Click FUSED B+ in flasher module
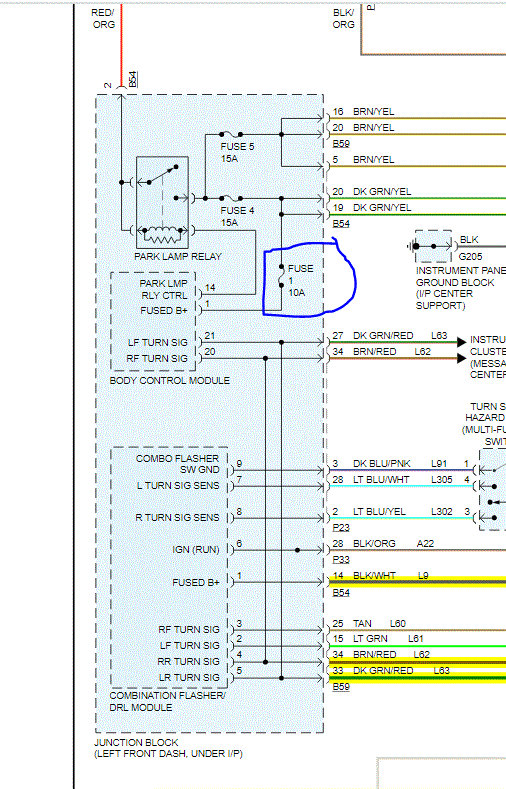506x789 pixels. pyautogui.click(x=196, y=582)
